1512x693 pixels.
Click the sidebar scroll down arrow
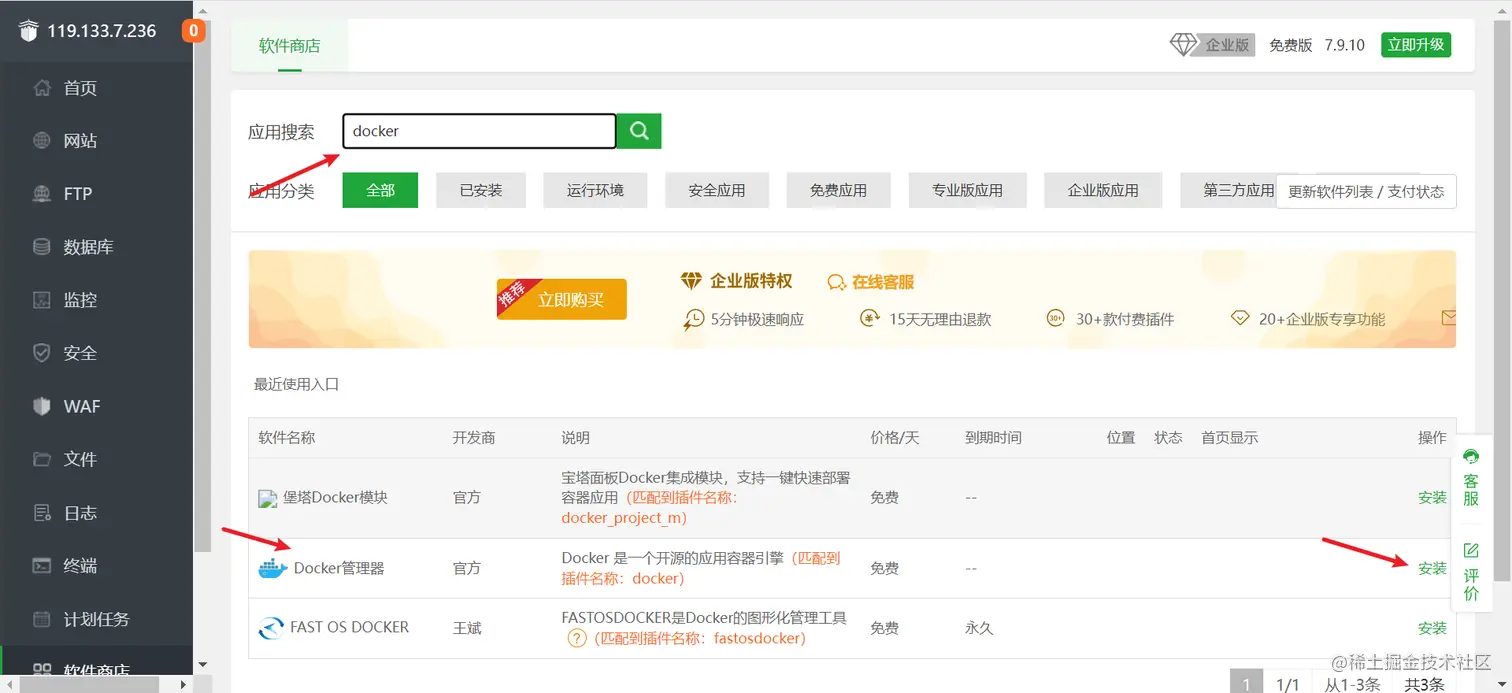pyautogui.click(x=202, y=663)
